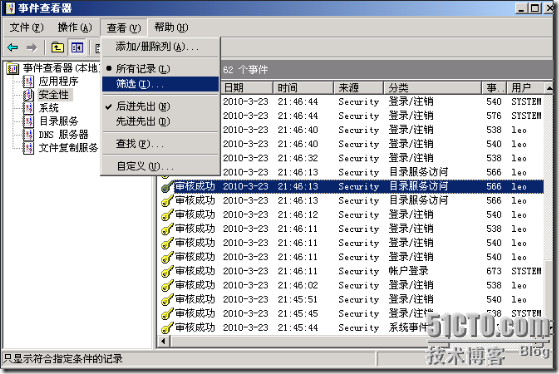
Task: Choose 筛选 (I)... menu entry
Action: coord(160,84)
